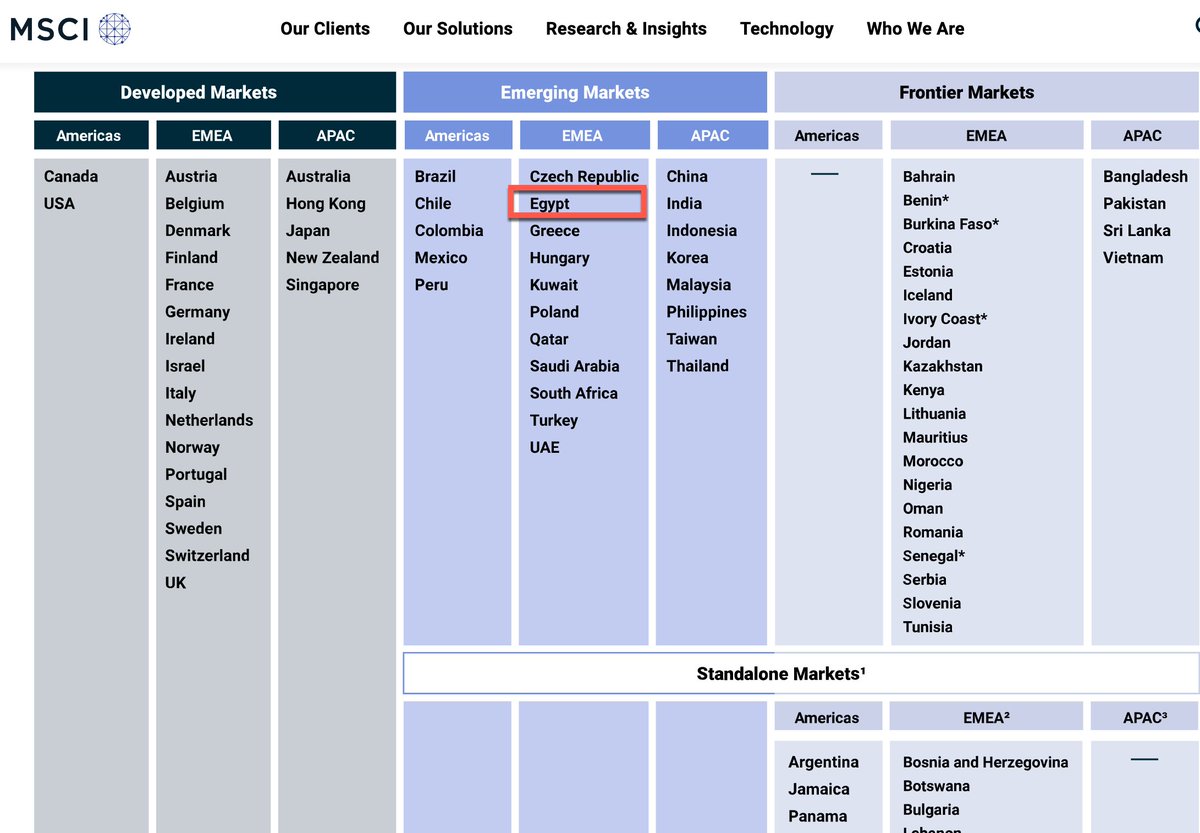Select Standalone EMEA² subheader
Screen dimensions: 1200x833
tap(987, 717)
